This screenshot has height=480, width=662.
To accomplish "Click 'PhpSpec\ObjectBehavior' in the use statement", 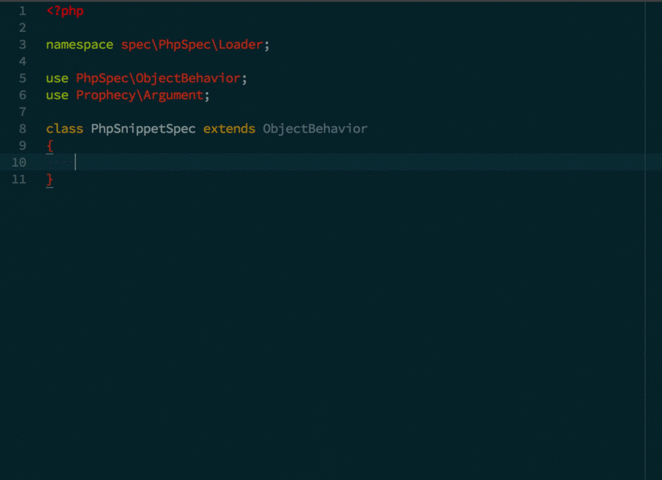I will coord(158,79).
